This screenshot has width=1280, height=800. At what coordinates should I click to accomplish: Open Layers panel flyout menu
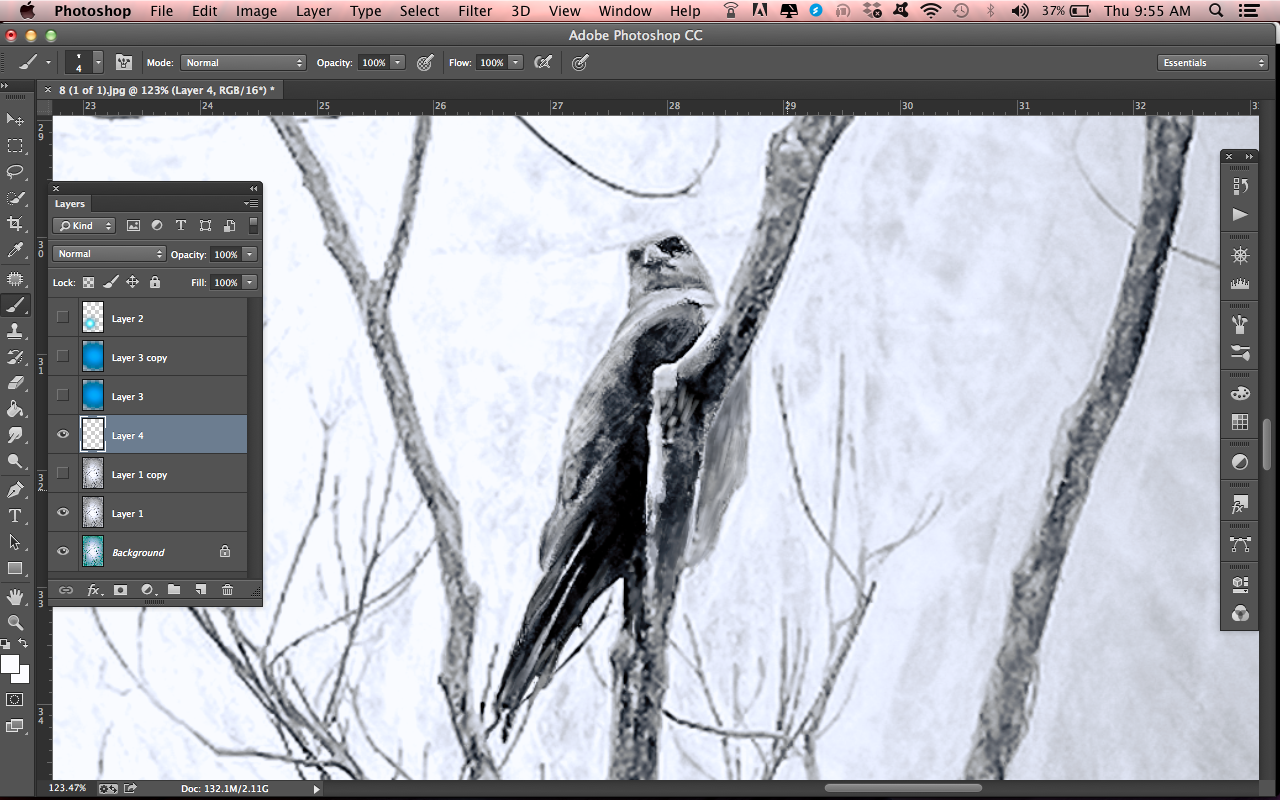251,203
